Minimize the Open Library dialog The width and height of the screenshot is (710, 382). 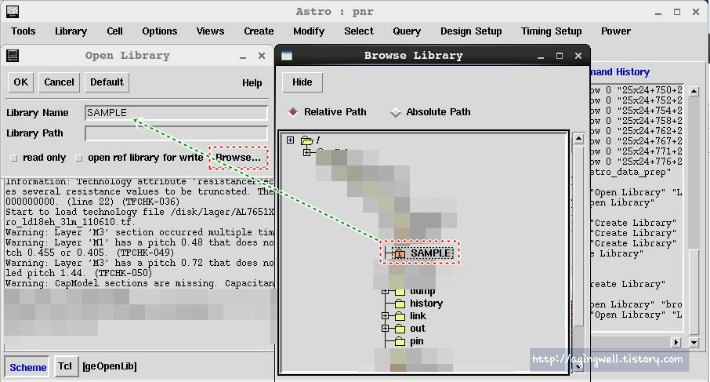243,57
